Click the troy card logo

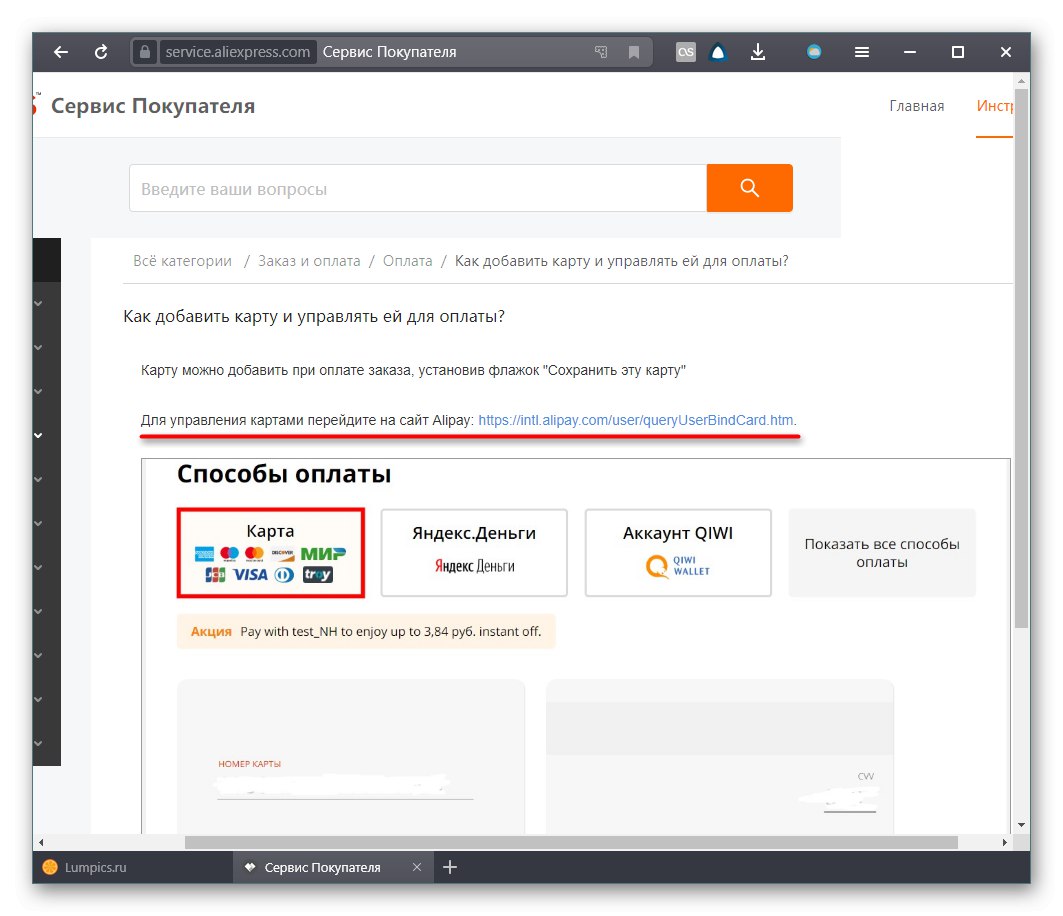(317, 575)
